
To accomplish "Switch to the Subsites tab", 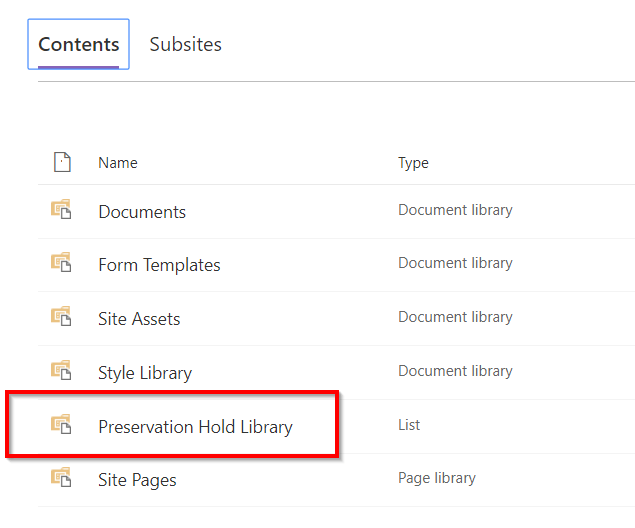I will coord(185,45).
